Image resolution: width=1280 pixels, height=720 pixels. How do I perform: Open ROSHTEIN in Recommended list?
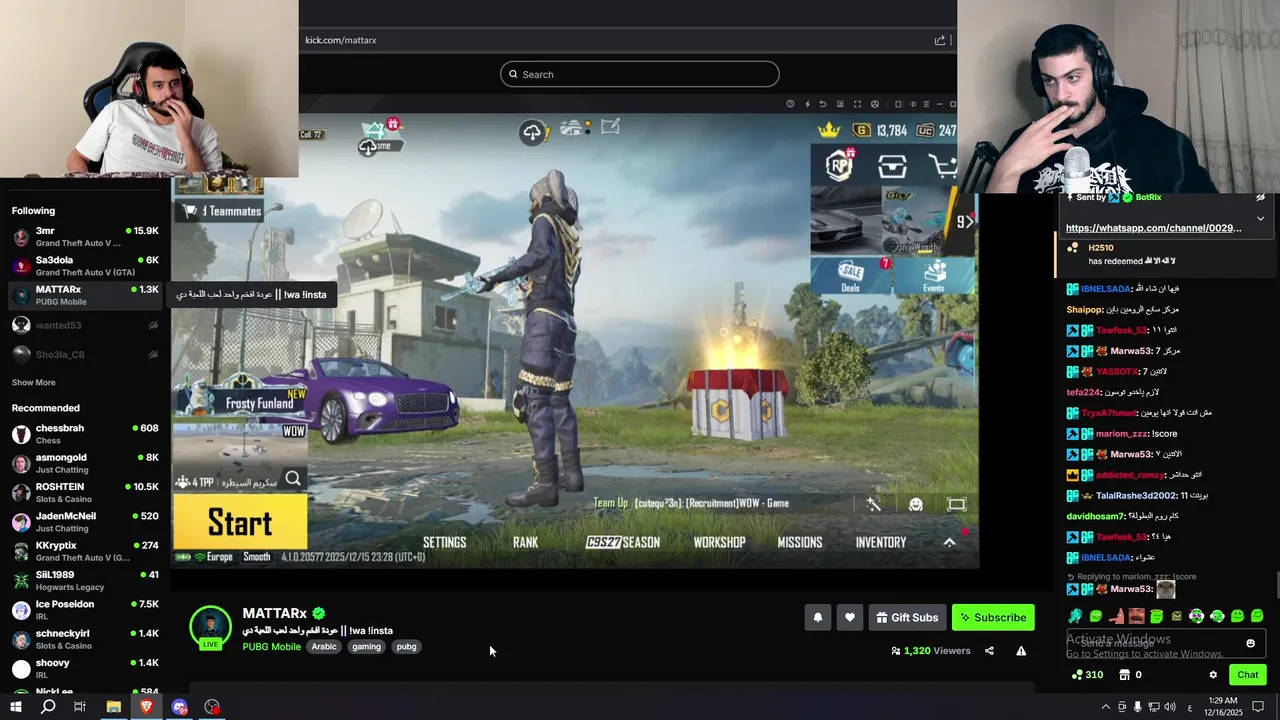tap(85, 493)
